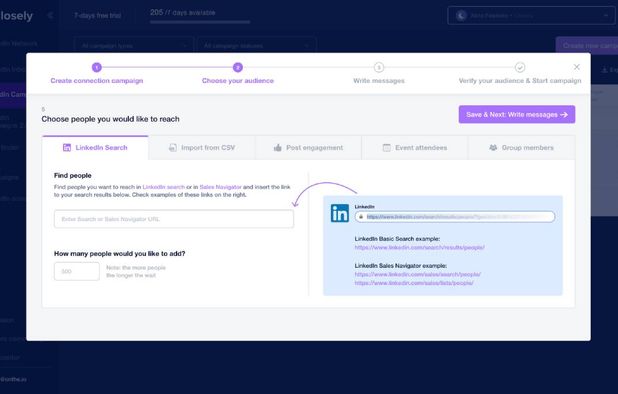Click the days available progress bar
618x394 pixels.
pos(200,22)
